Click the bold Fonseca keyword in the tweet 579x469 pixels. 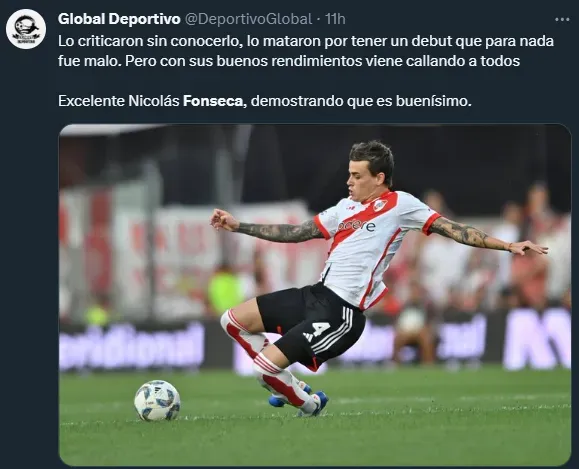(213, 100)
